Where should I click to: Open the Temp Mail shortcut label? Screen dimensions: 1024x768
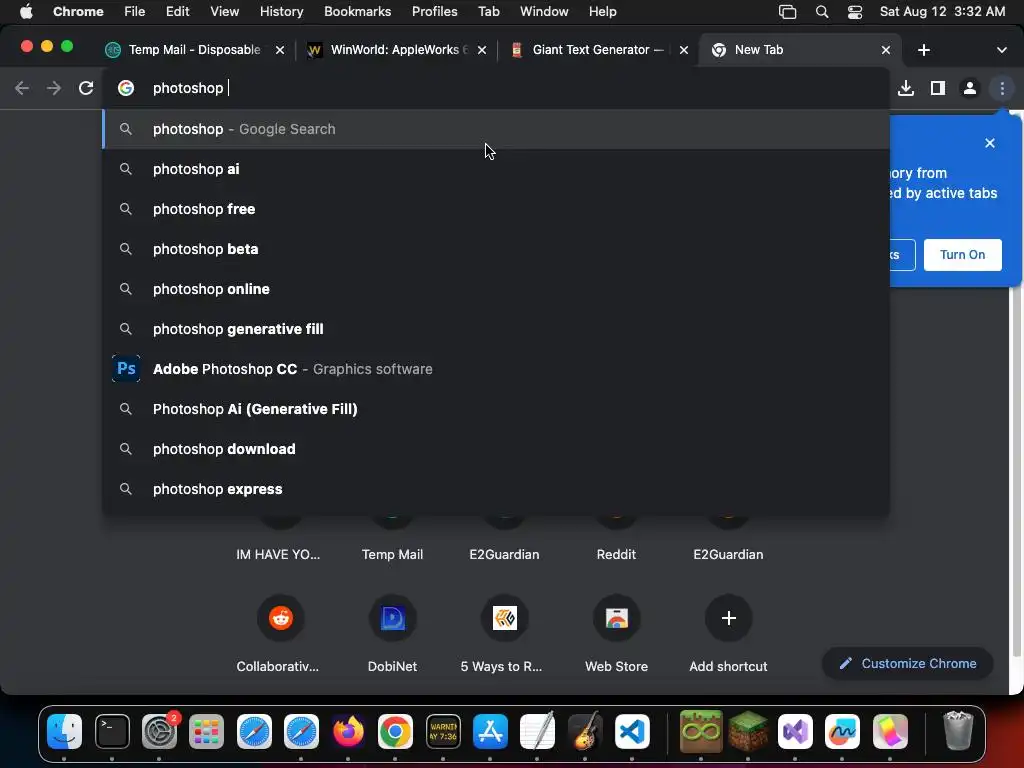click(392, 554)
